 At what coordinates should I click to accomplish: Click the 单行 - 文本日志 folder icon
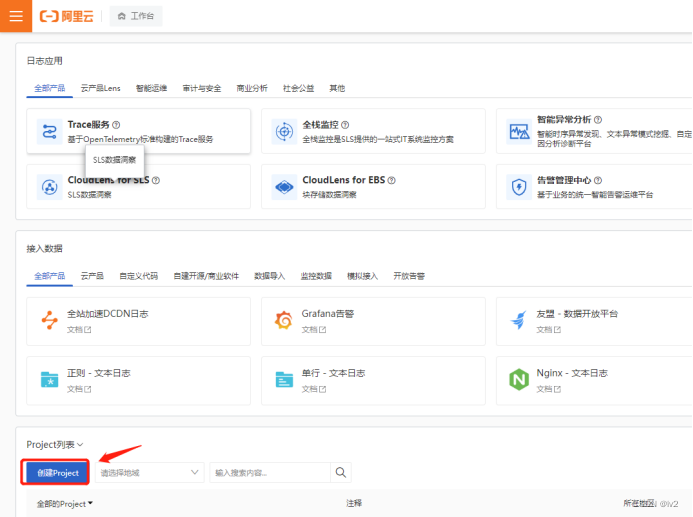point(284,380)
